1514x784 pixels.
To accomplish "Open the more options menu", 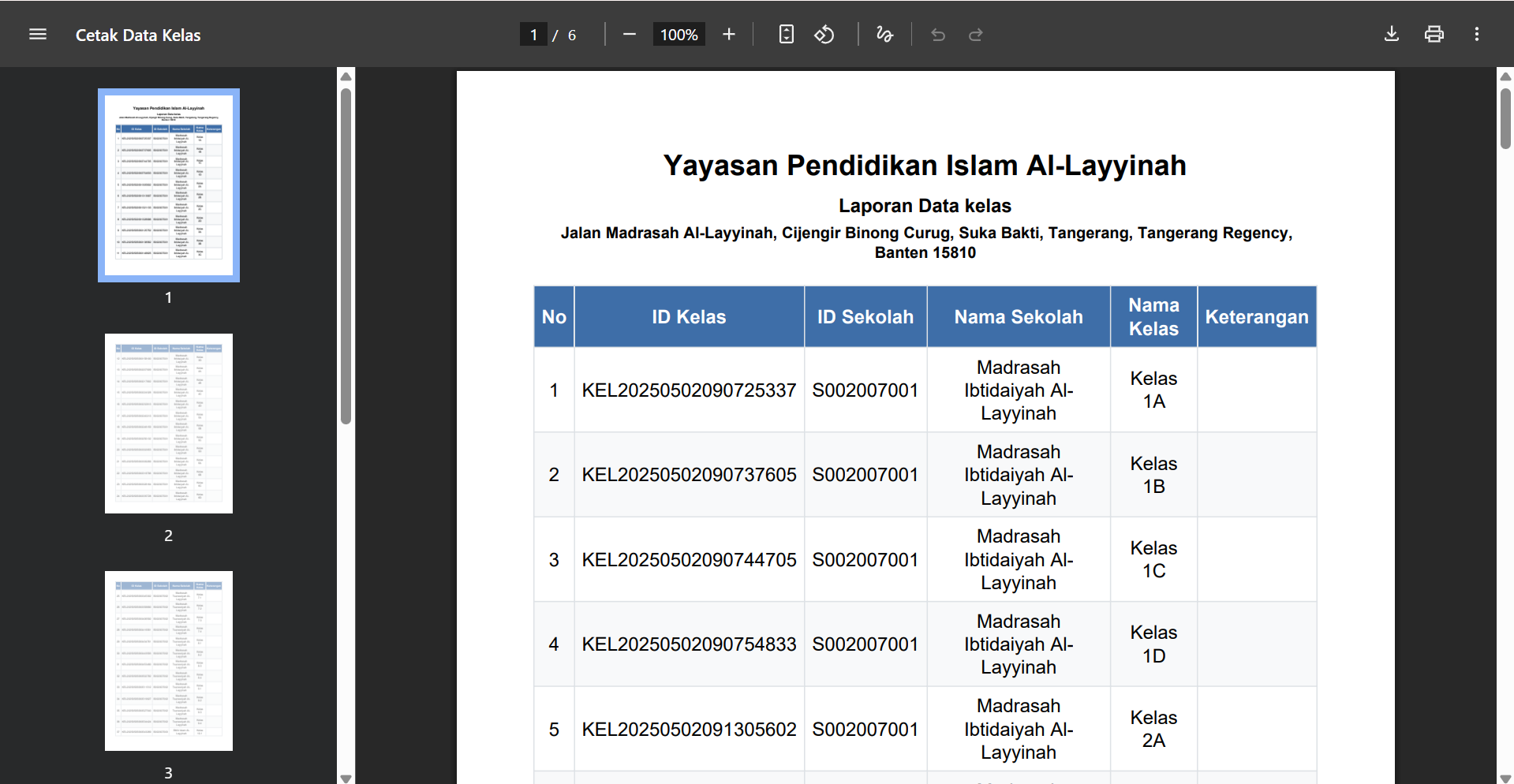I will [x=1477, y=34].
